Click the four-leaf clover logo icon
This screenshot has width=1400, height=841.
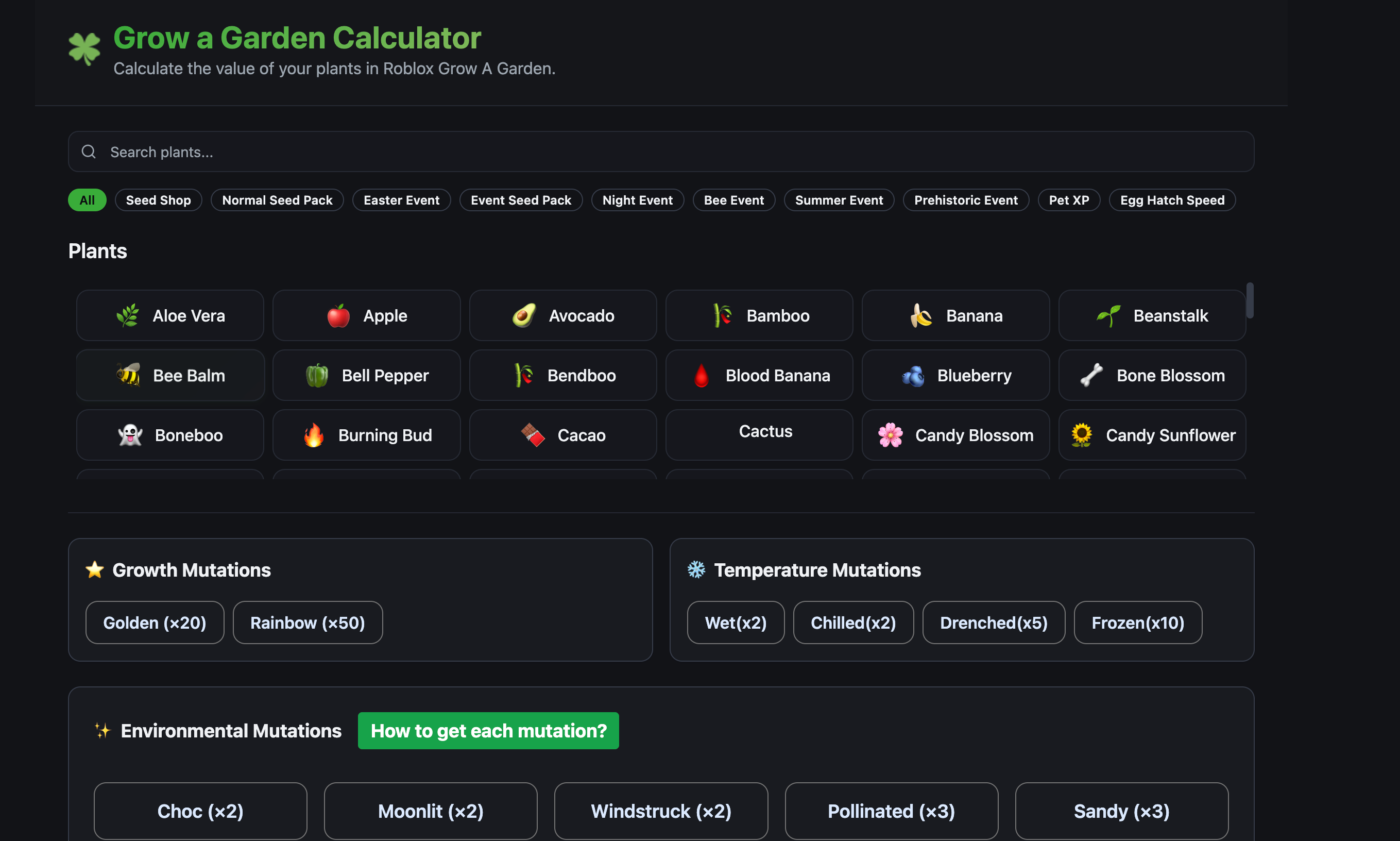pos(84,49)
